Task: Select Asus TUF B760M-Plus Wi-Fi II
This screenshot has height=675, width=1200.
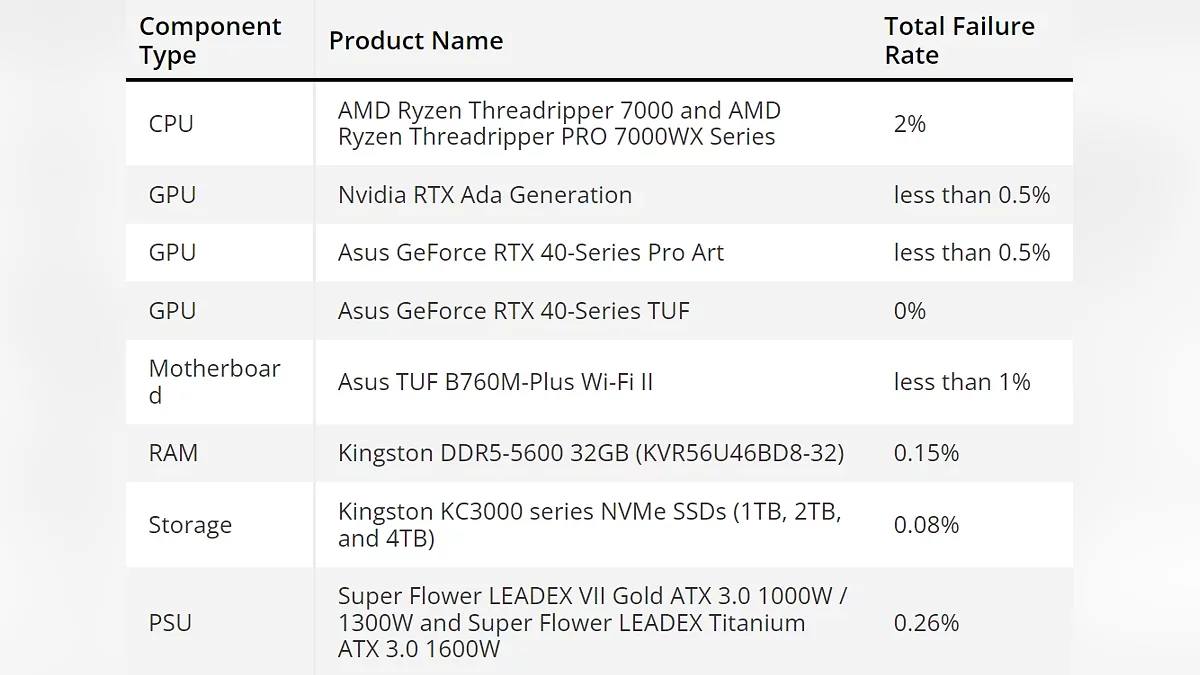Action: [496, 382]
